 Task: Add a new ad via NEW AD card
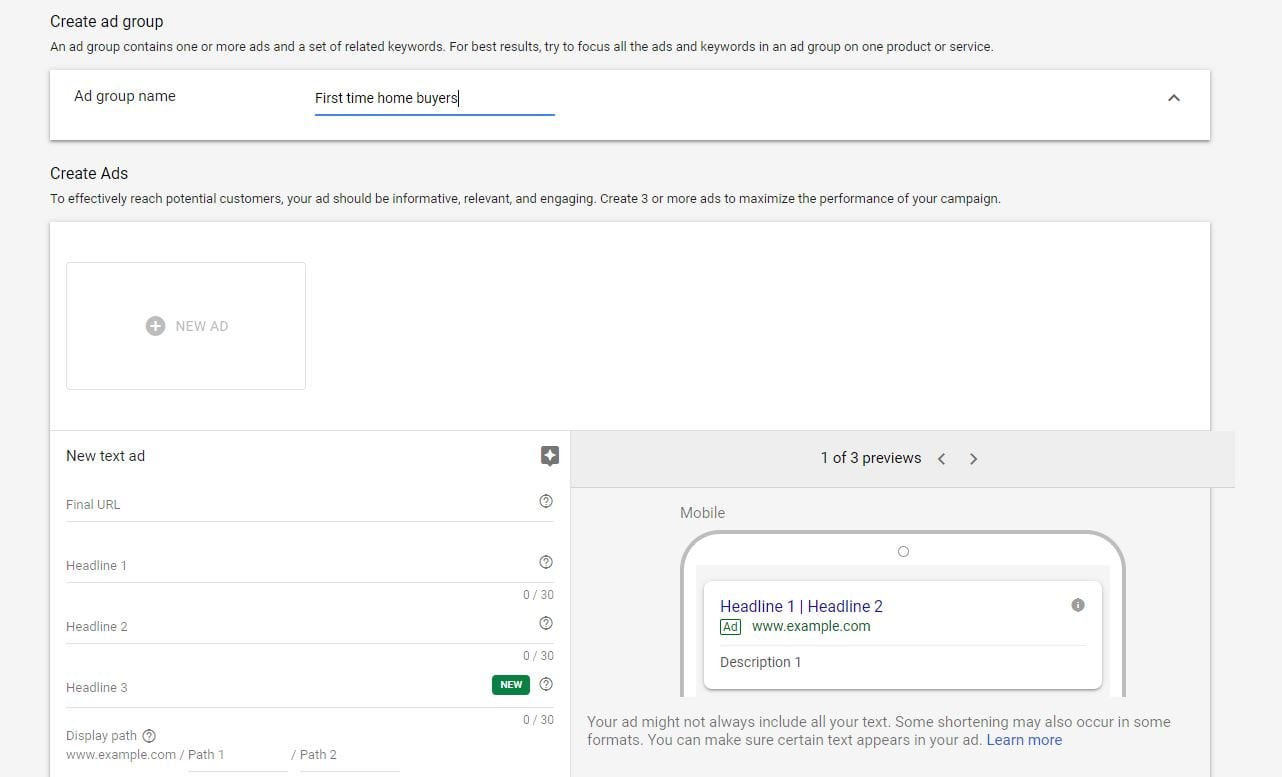click(186, 326)
